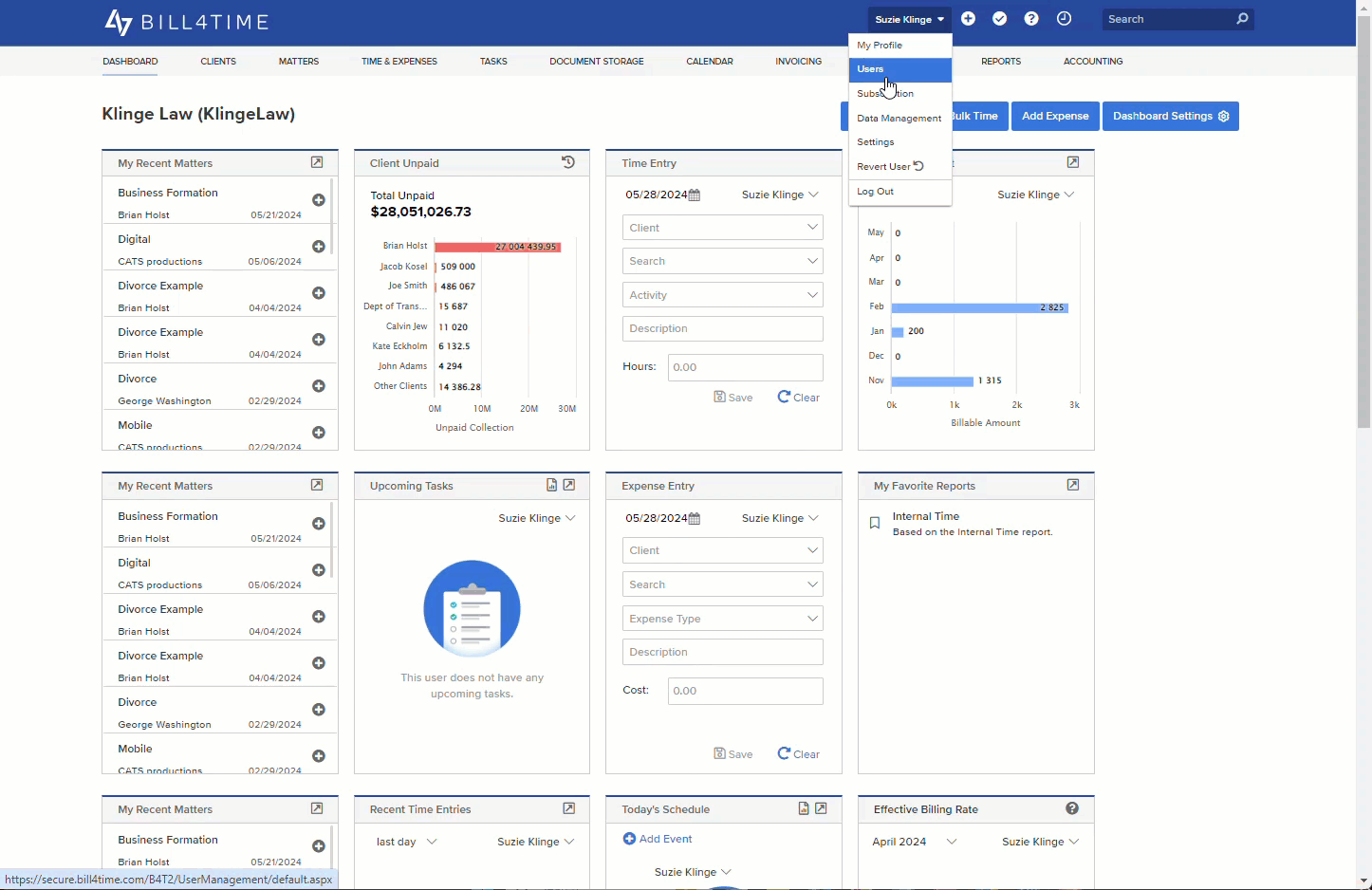Click the Bill4Time logo
This screenshot has width=1372, height=890.
pyautogui.click(x=186, y=22)
